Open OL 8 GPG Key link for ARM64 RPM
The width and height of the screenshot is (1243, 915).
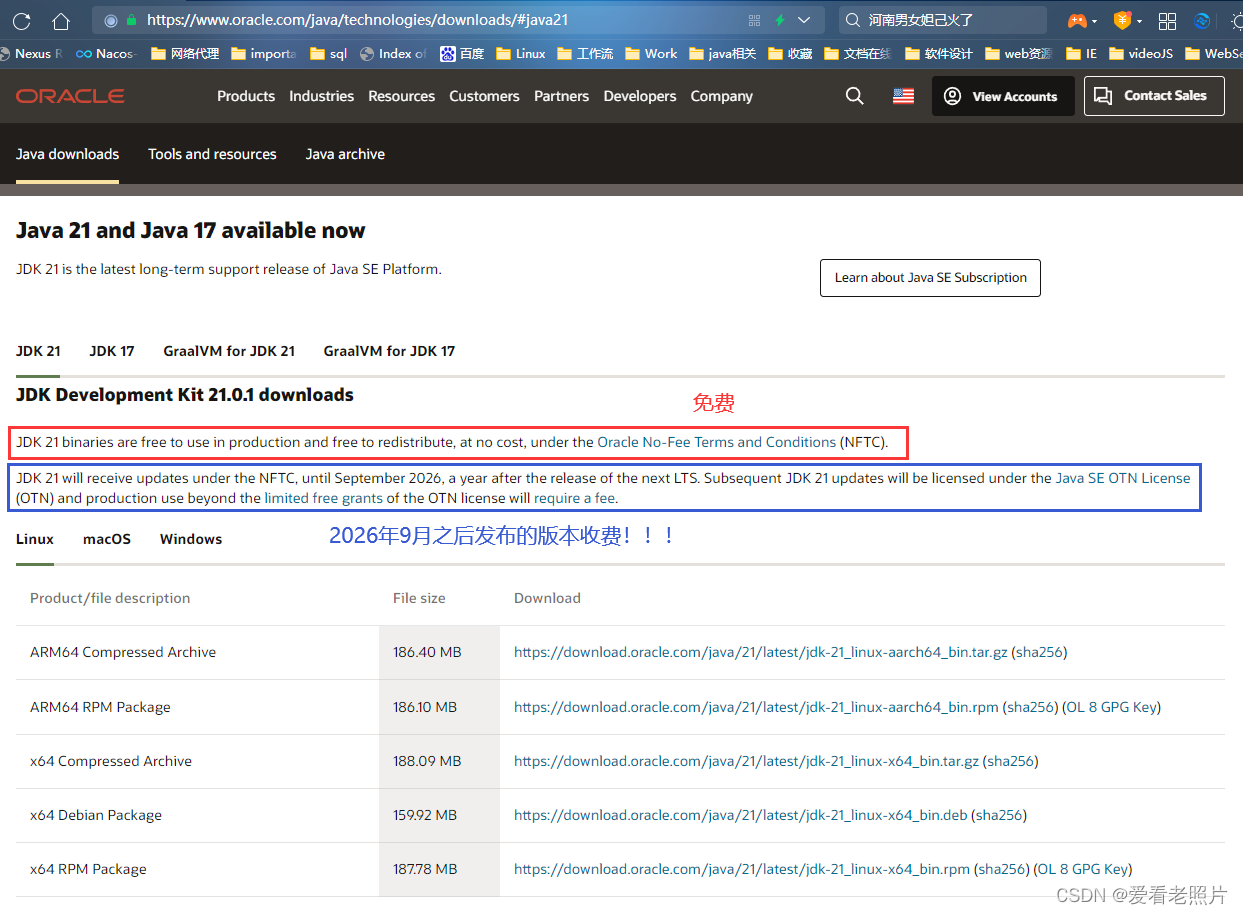pyautogui.click(x=1112, y=707)
